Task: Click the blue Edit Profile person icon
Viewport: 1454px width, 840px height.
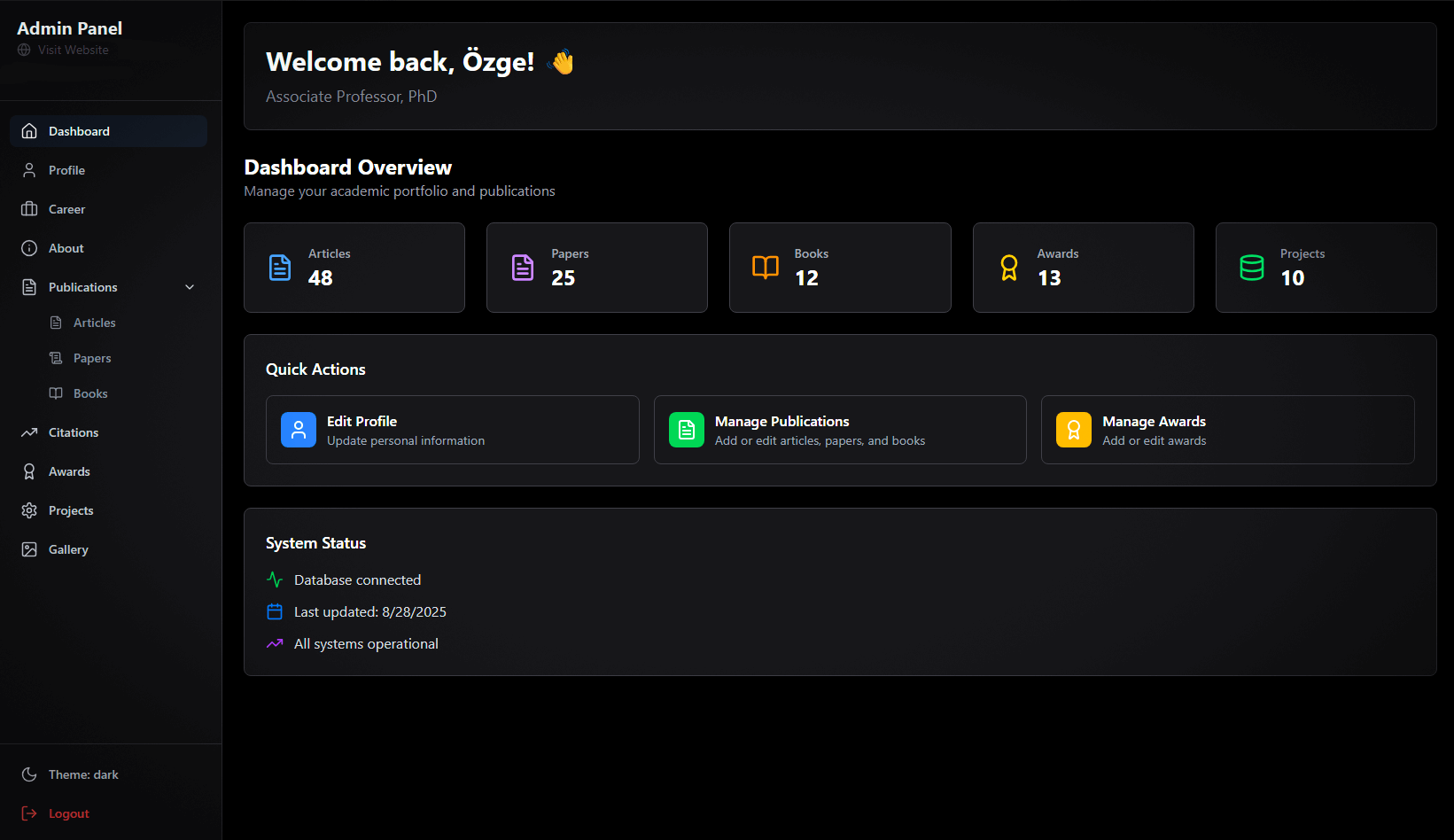Action: [299, 430]
